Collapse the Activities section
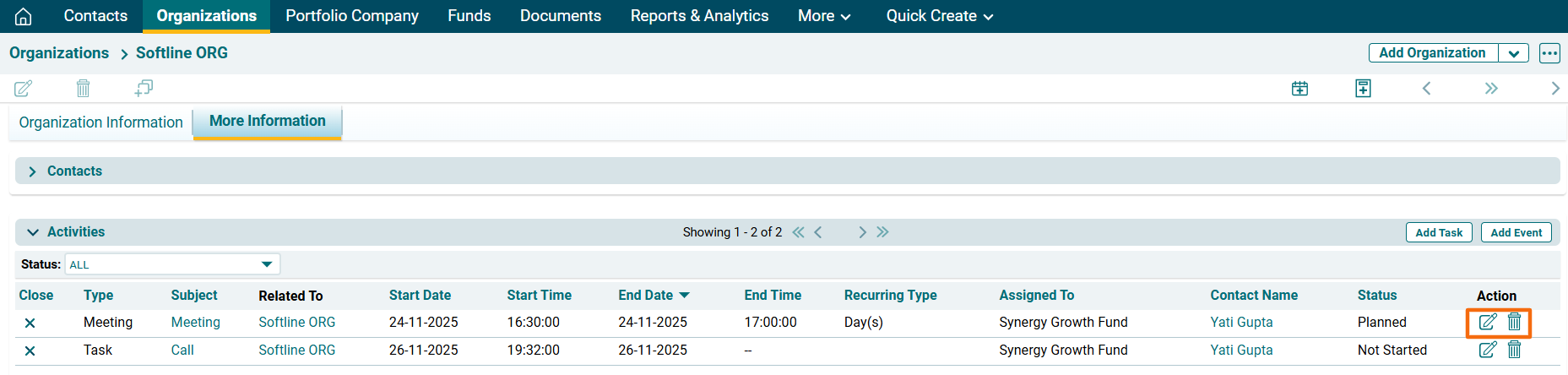Viewport: 1568px width, 375px height. [33, 232]
